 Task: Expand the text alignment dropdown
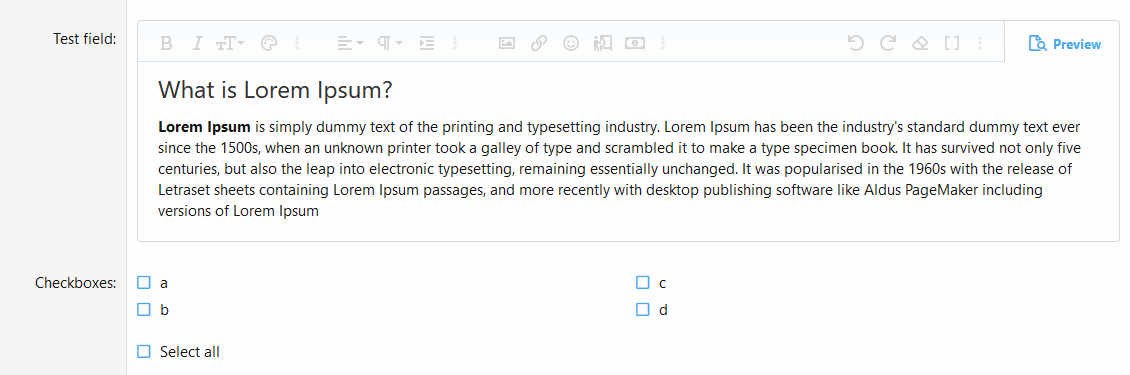(x=351, y=43)
